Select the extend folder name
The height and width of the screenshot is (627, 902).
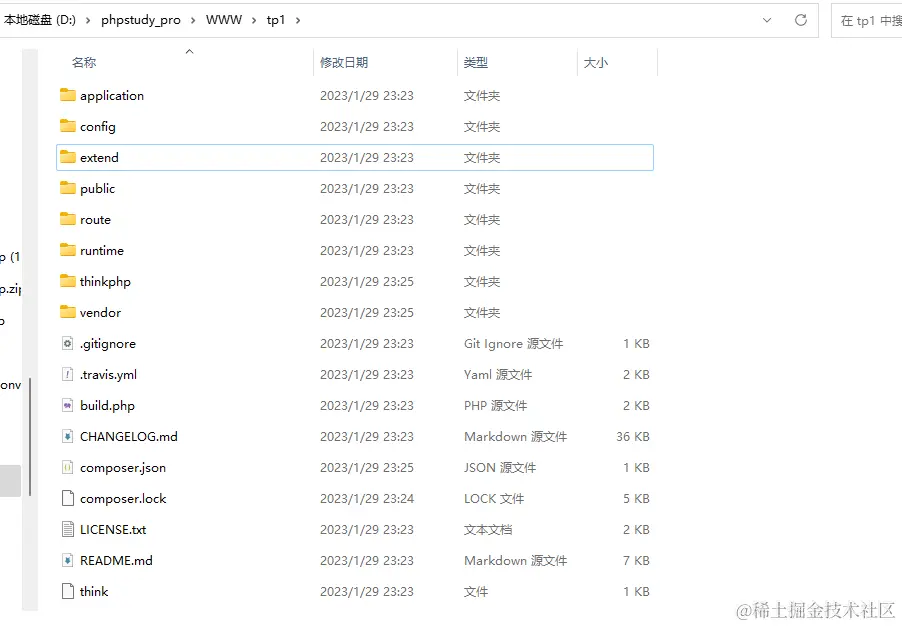(100, 158)
